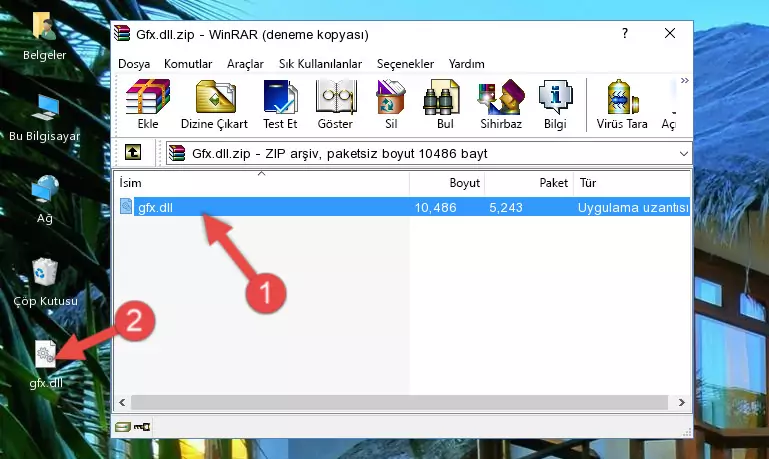Open the Sık Kullanılanlar menu
Viewport: 769px width, 459px height.
[x=320, y=64]
